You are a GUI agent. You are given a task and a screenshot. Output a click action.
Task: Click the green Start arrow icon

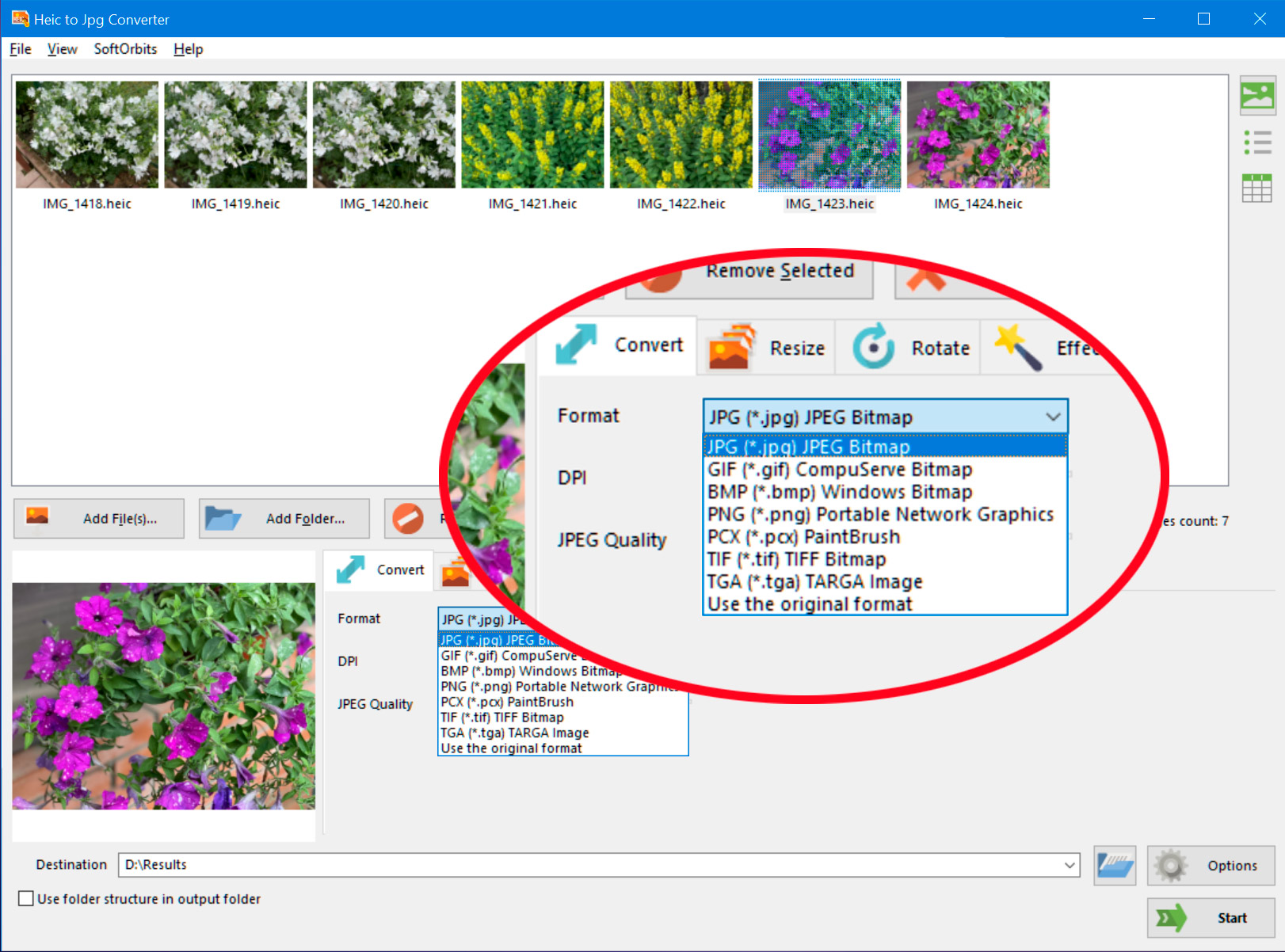pos(1171,917)
